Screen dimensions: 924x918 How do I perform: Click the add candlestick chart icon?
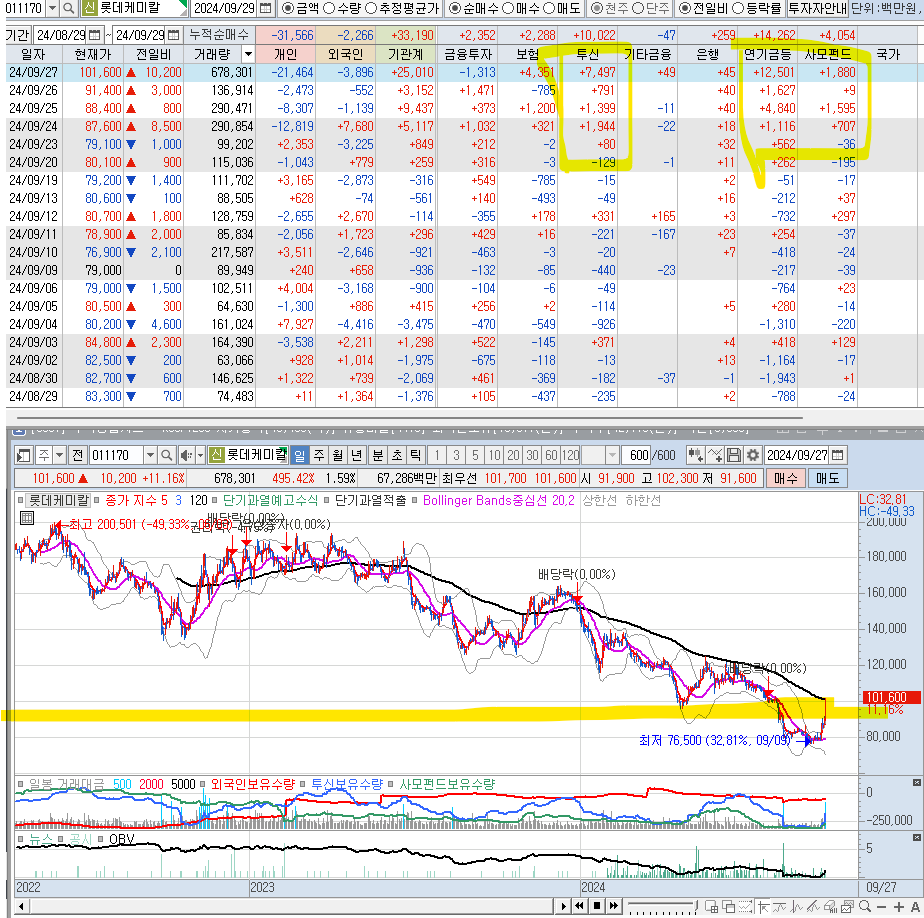coord(695,455)
